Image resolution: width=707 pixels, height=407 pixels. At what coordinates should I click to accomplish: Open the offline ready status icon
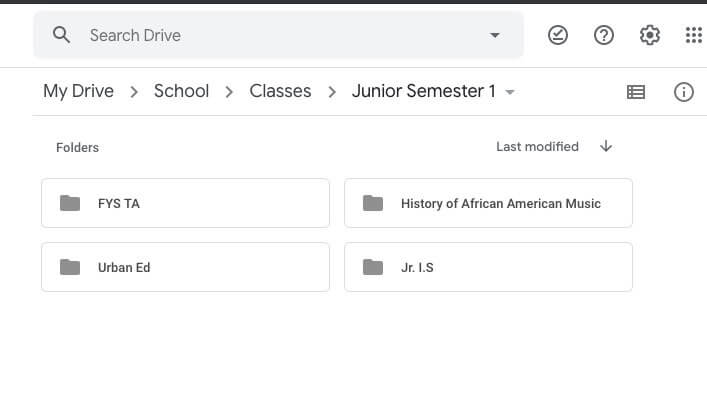click(558, 35)
